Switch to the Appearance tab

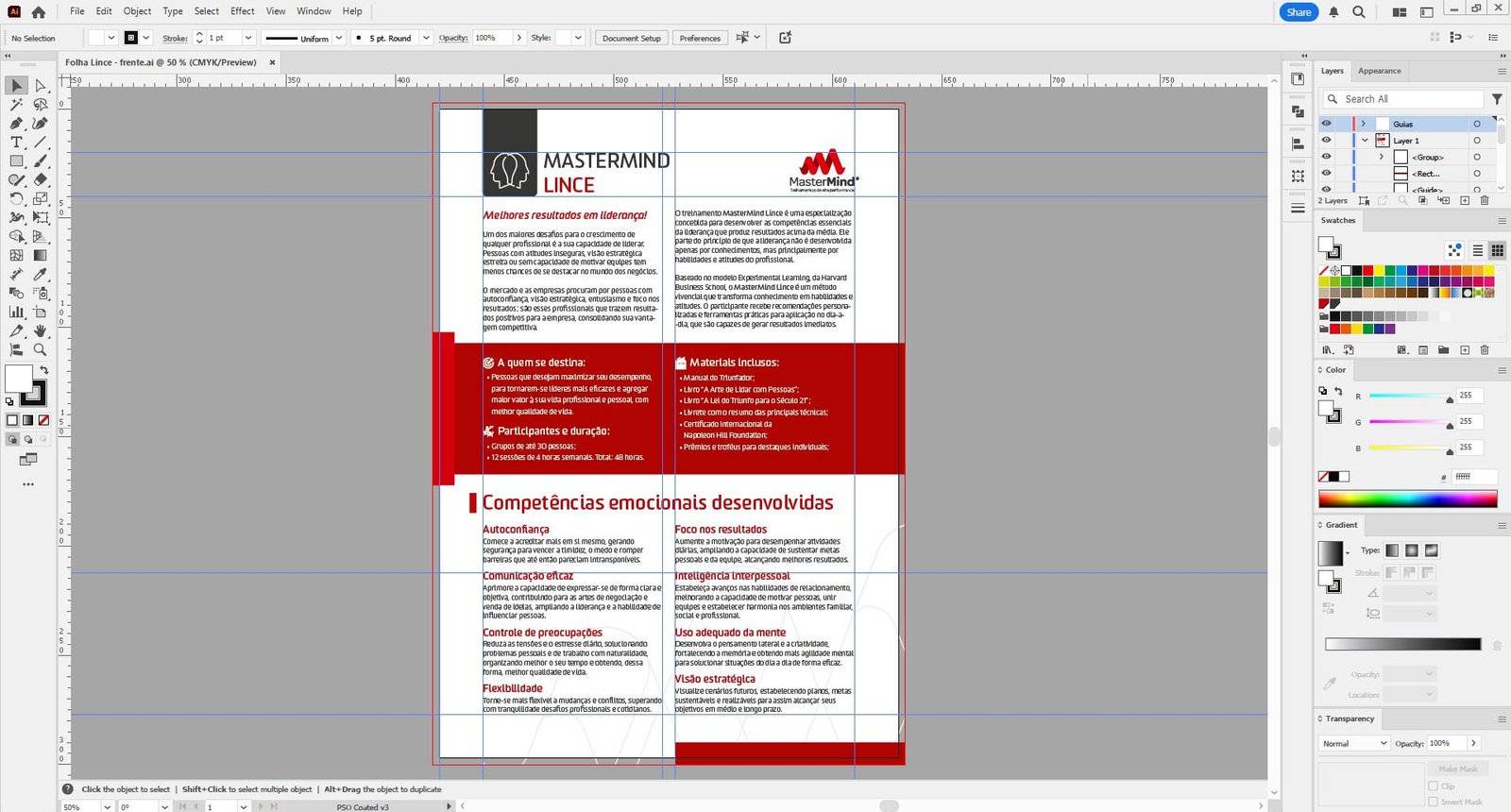1380,71
